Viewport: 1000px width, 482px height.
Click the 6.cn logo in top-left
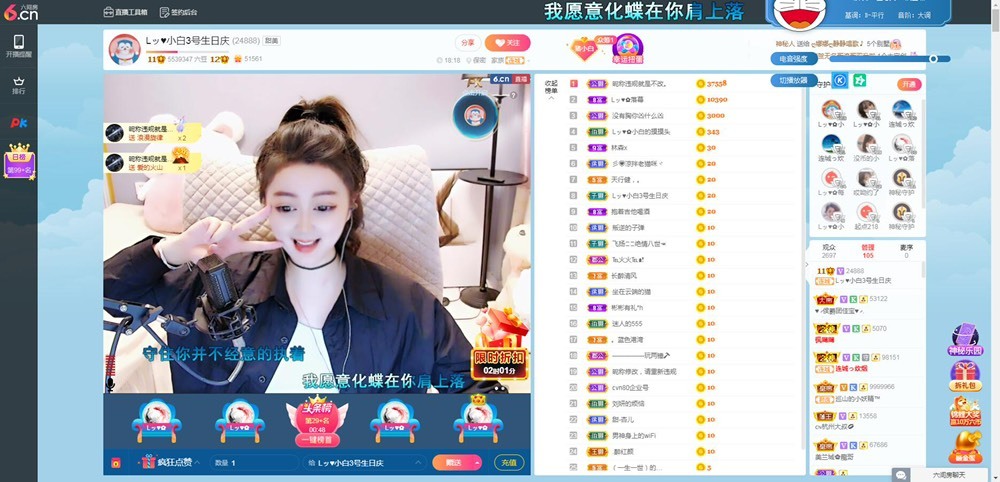point(20,11)
